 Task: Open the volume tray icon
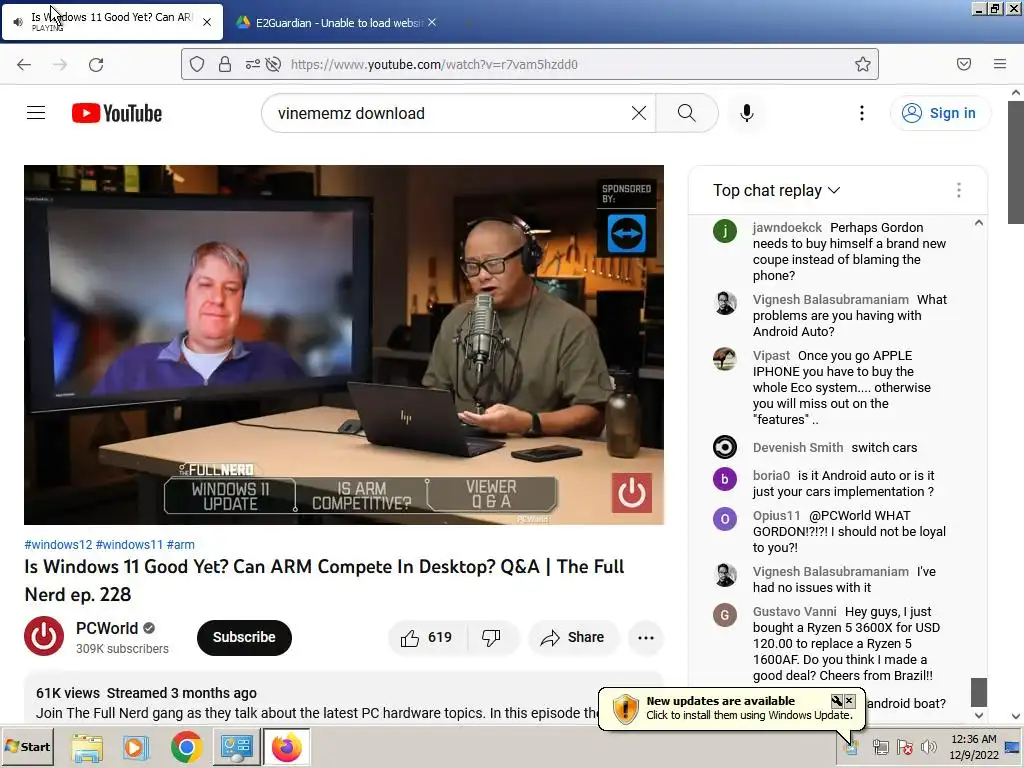coord(928,746)
